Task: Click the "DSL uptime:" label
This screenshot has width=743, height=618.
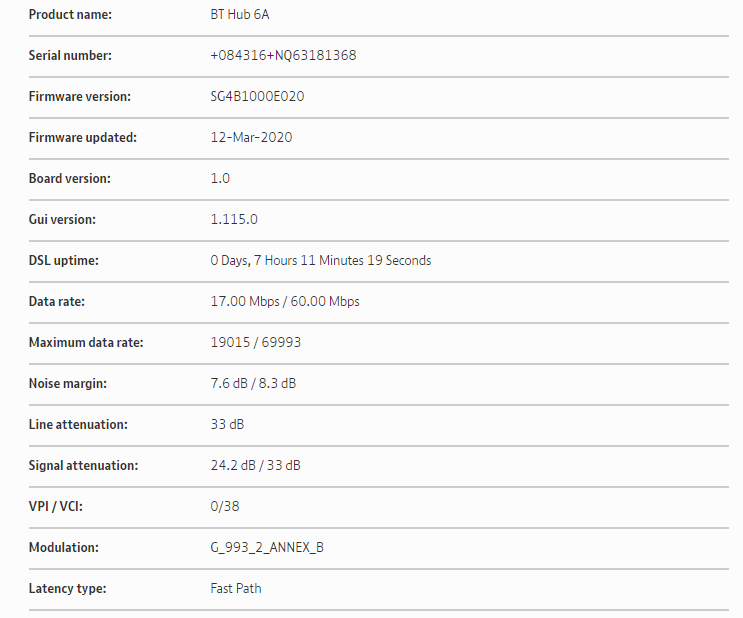Action: (65, 261)
